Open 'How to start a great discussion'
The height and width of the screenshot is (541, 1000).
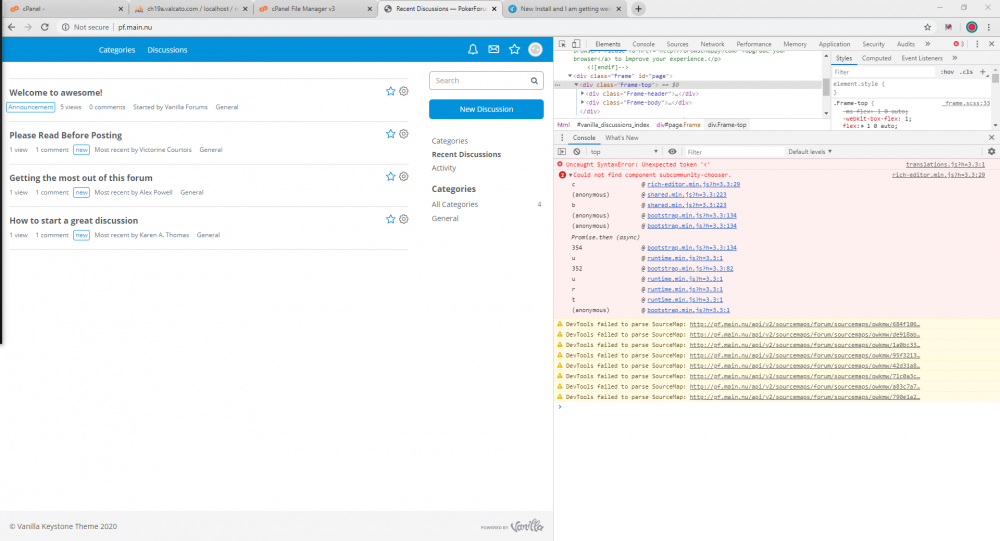(73, 221)
